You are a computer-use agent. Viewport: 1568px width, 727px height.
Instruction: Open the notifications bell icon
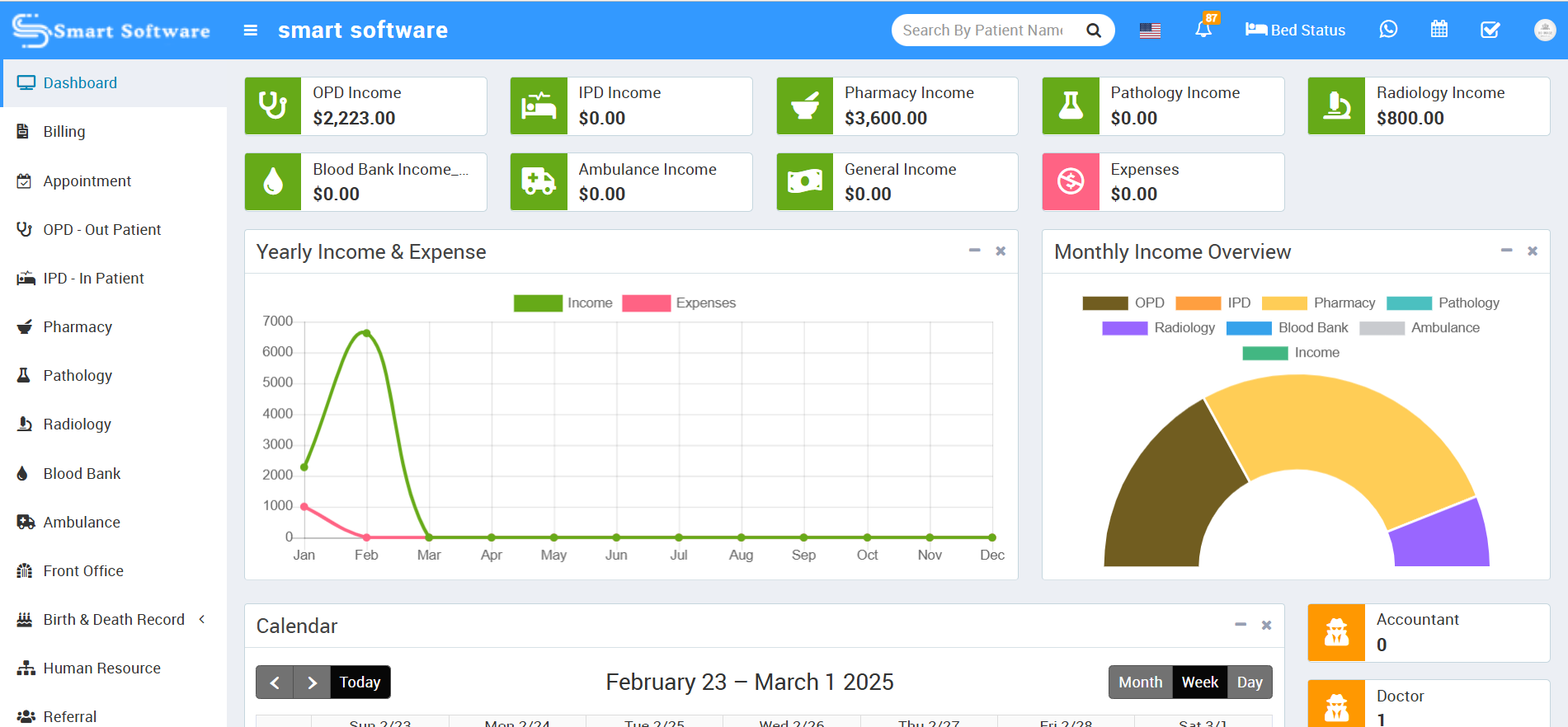coord(1203,30)
